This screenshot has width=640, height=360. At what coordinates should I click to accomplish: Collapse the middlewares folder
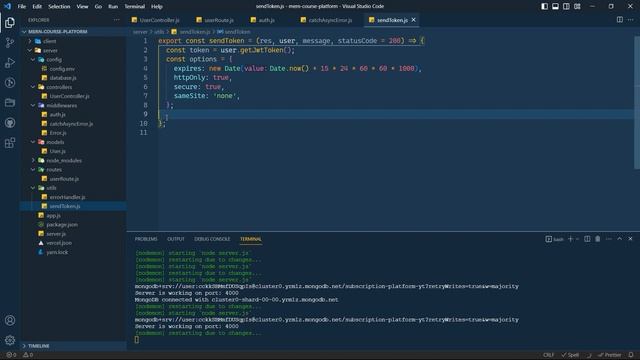73,105
